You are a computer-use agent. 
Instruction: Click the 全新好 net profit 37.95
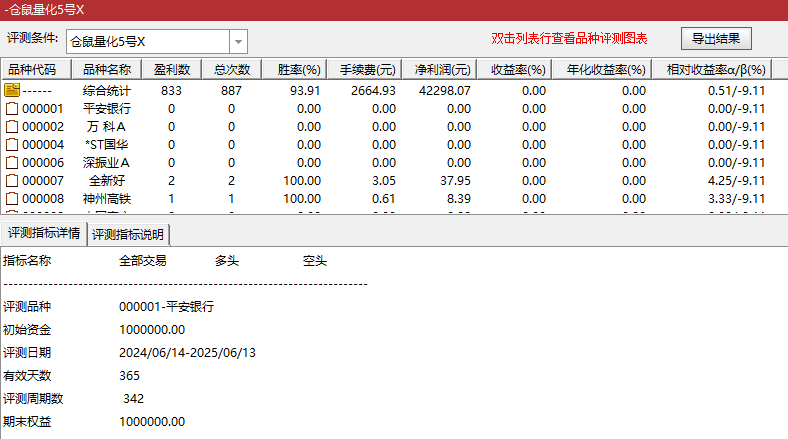(x=455, y=181)
